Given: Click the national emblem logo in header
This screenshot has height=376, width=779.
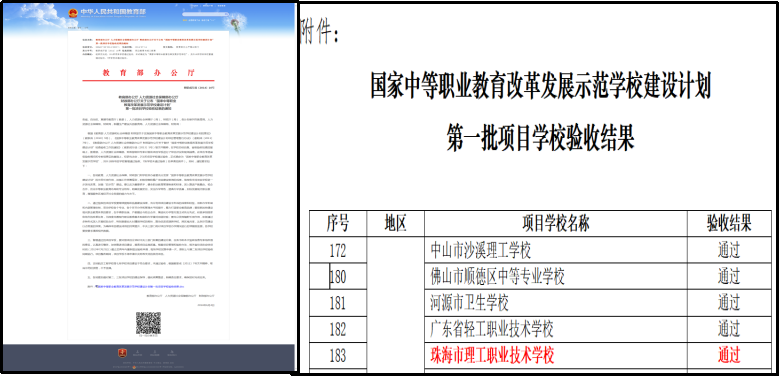Looking at the screenshot, I should coord(73,13).
